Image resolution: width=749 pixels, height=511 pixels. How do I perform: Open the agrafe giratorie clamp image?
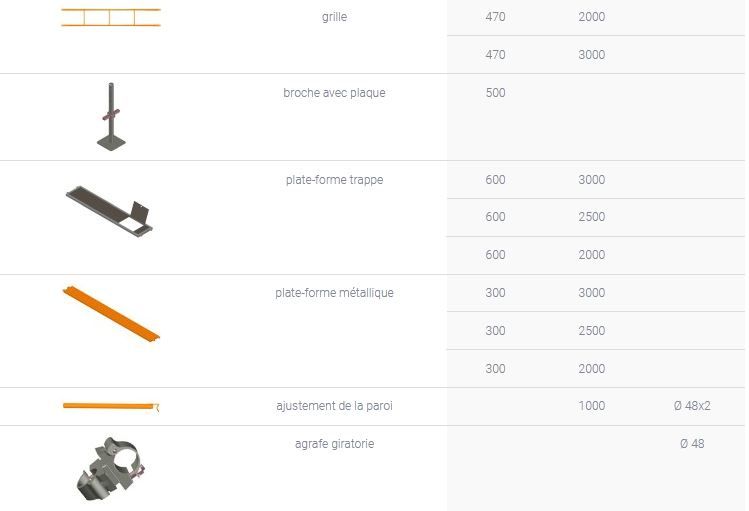click(110, 467)
